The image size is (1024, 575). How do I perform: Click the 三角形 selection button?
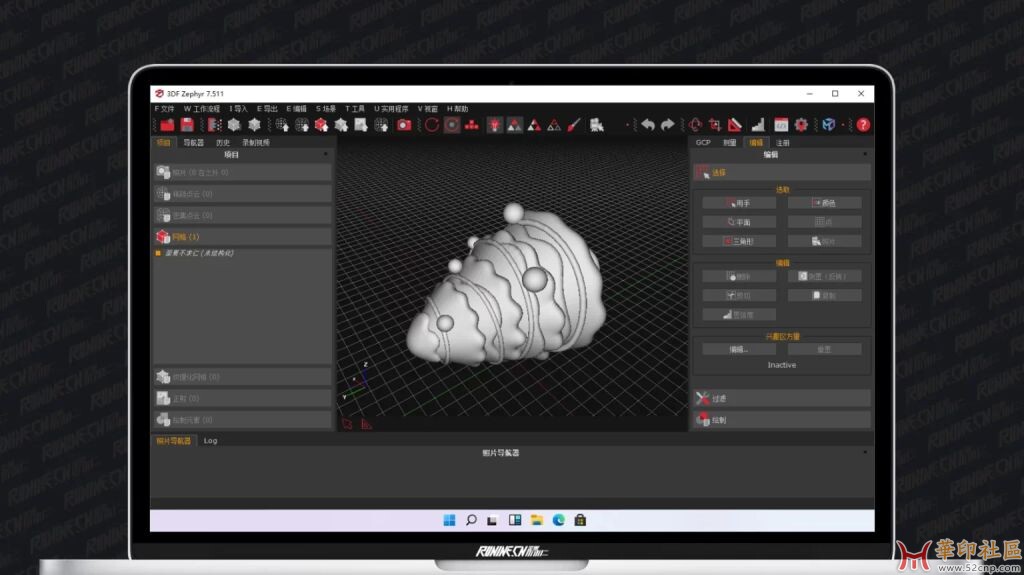coord(739,241)
